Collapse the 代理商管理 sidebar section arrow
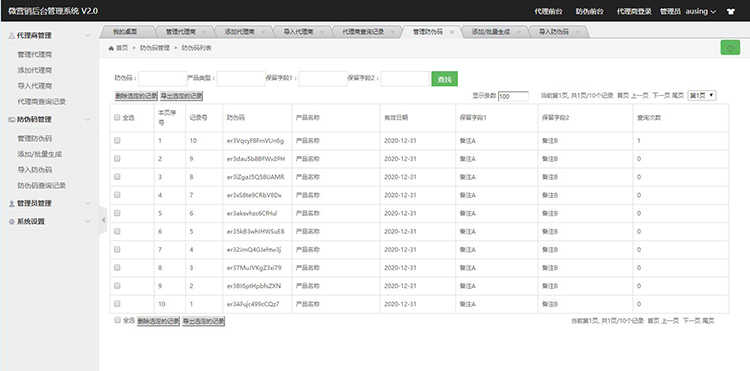 (x=88, y=36)
